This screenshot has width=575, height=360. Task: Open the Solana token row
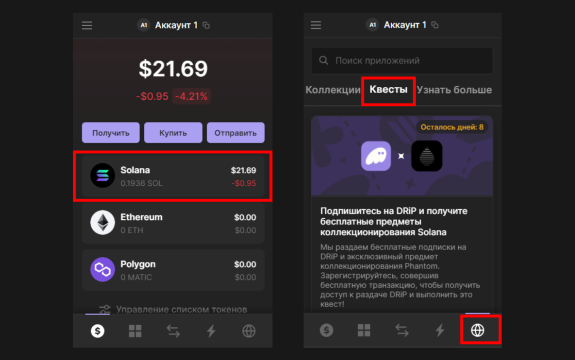173,176
